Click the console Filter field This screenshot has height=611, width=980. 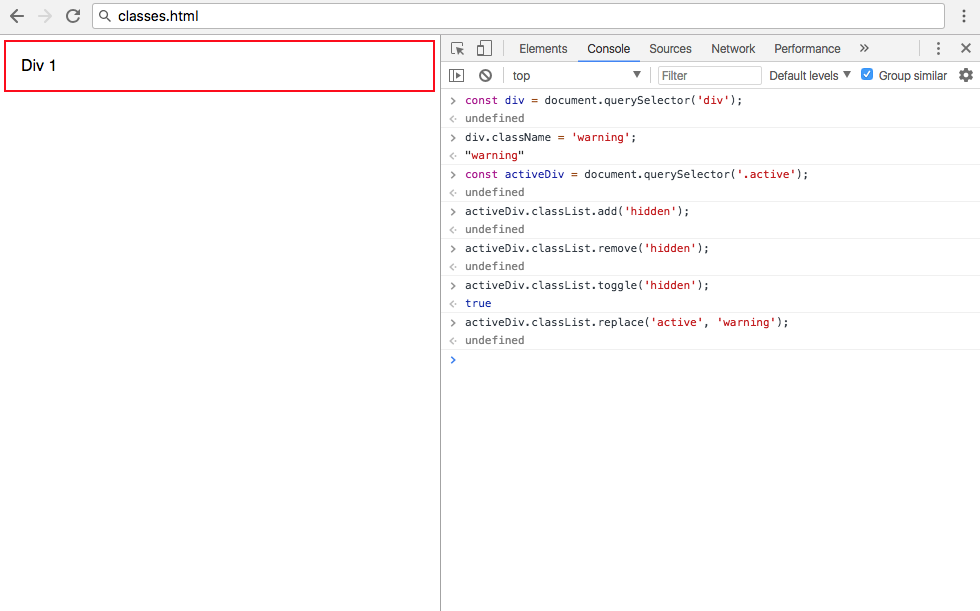coord(710,75)
